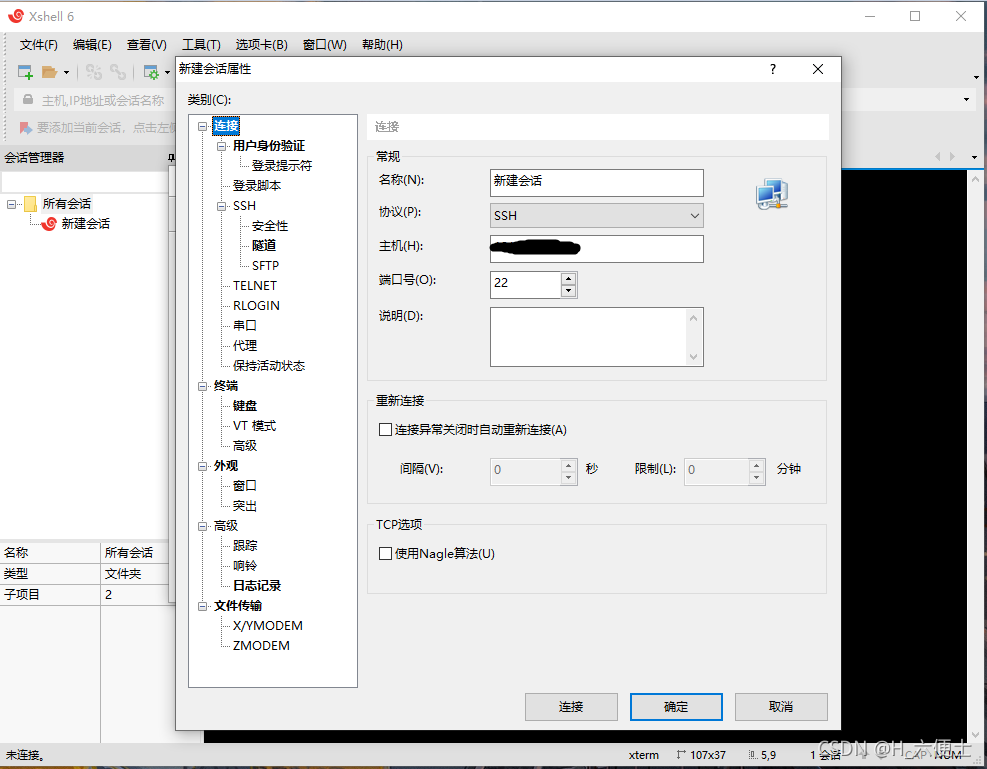Open the address bar dropdown arrow
The image size is (987, 769).
(966, 99)
